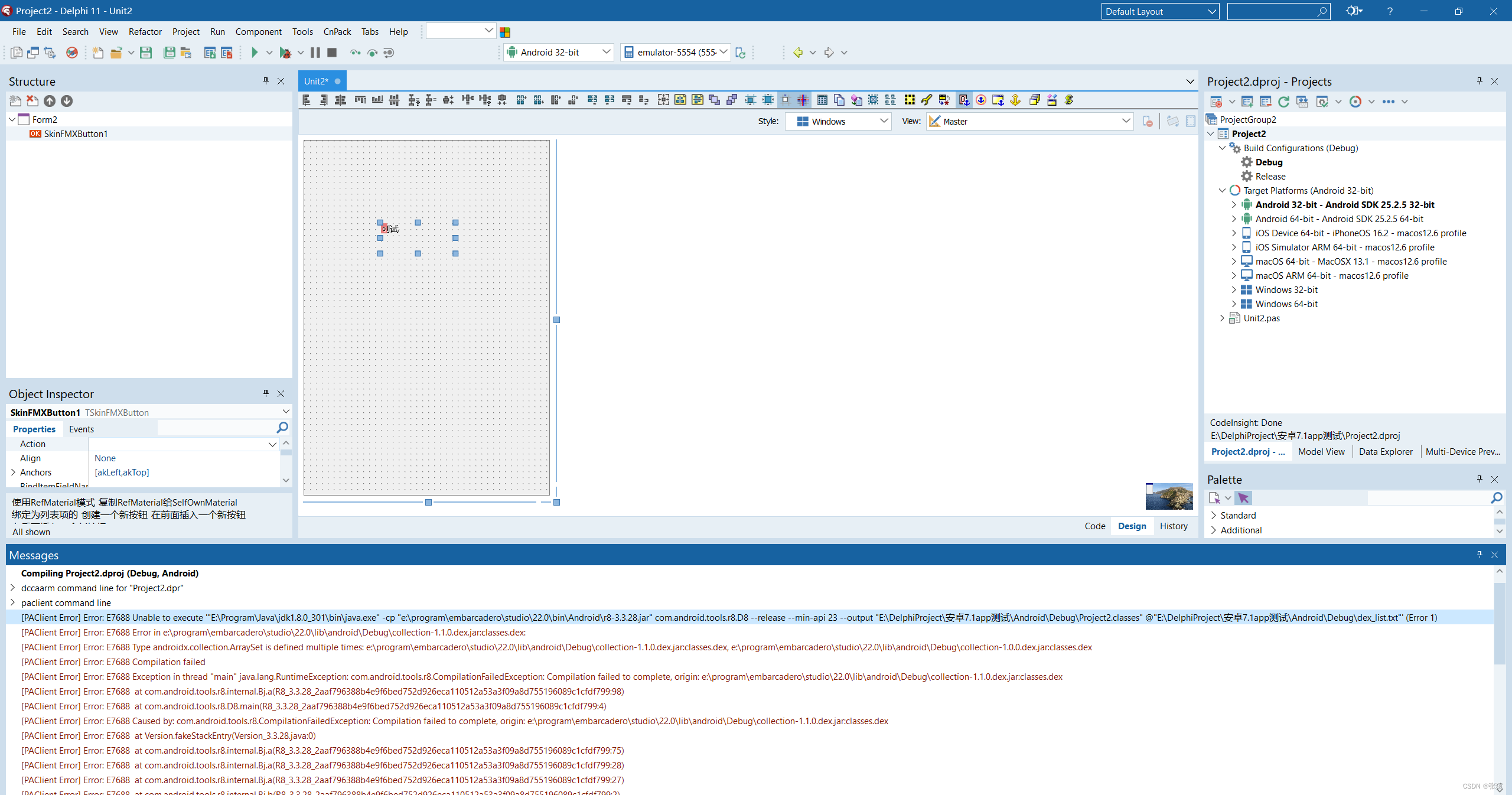Image resolution: width=1512 pixels, height=795 pixels.
Task: Click the Program Pause toolbar icon
Action: click(315, 53)
